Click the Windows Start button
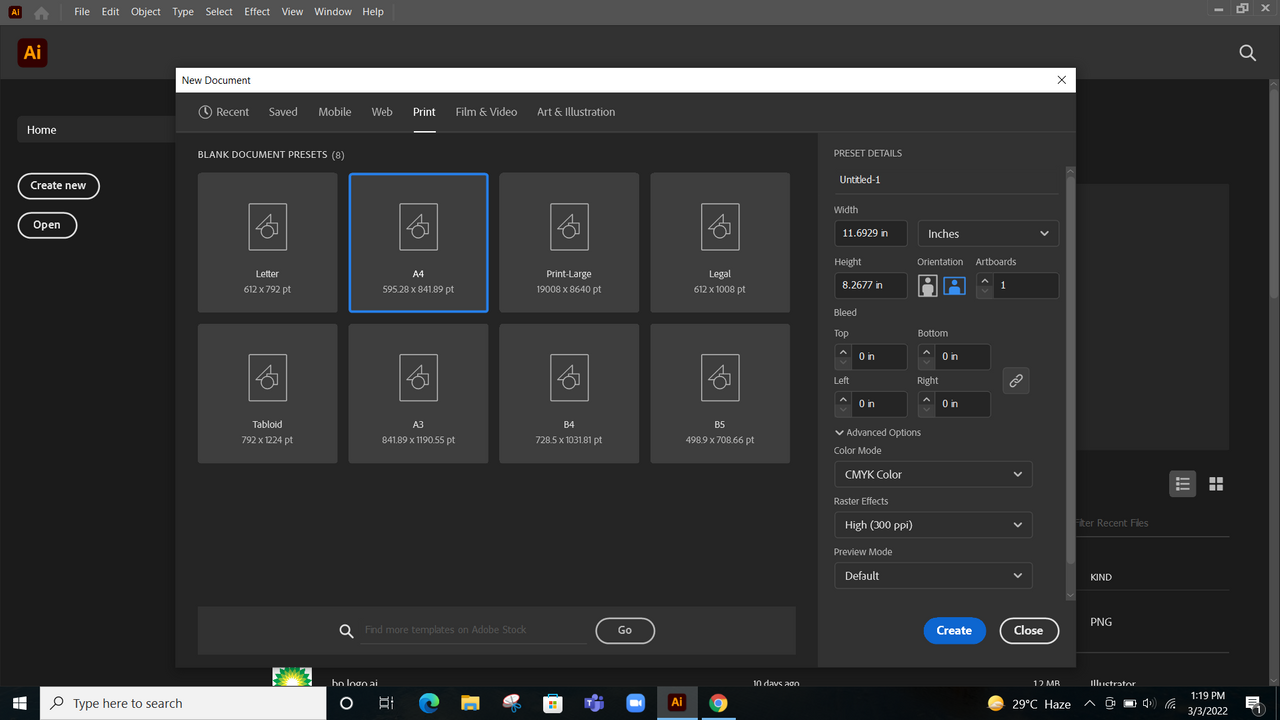 19,703
